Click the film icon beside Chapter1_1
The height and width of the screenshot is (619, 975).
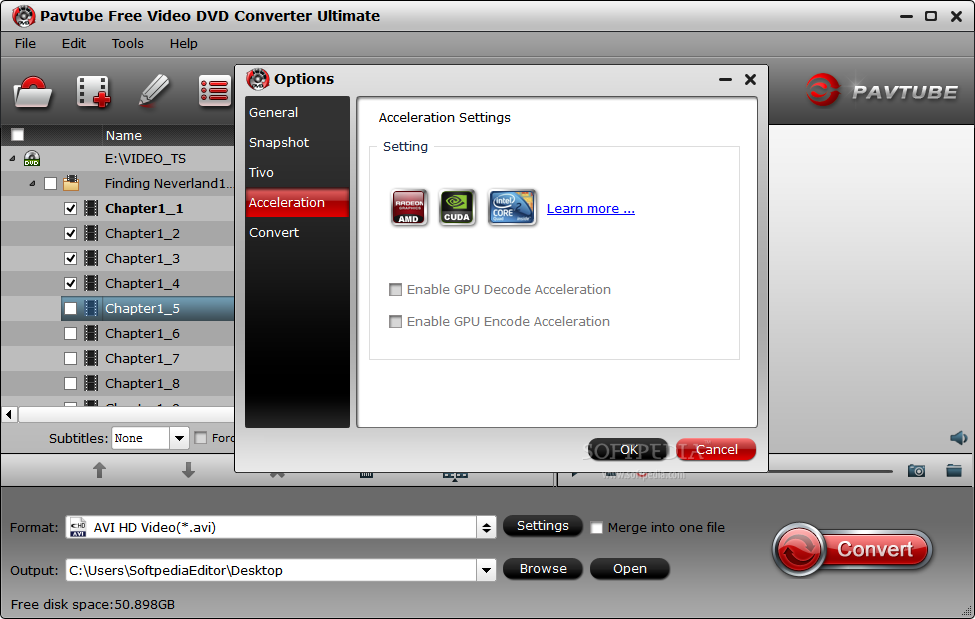pyautogui.click(x=91, y=208)
